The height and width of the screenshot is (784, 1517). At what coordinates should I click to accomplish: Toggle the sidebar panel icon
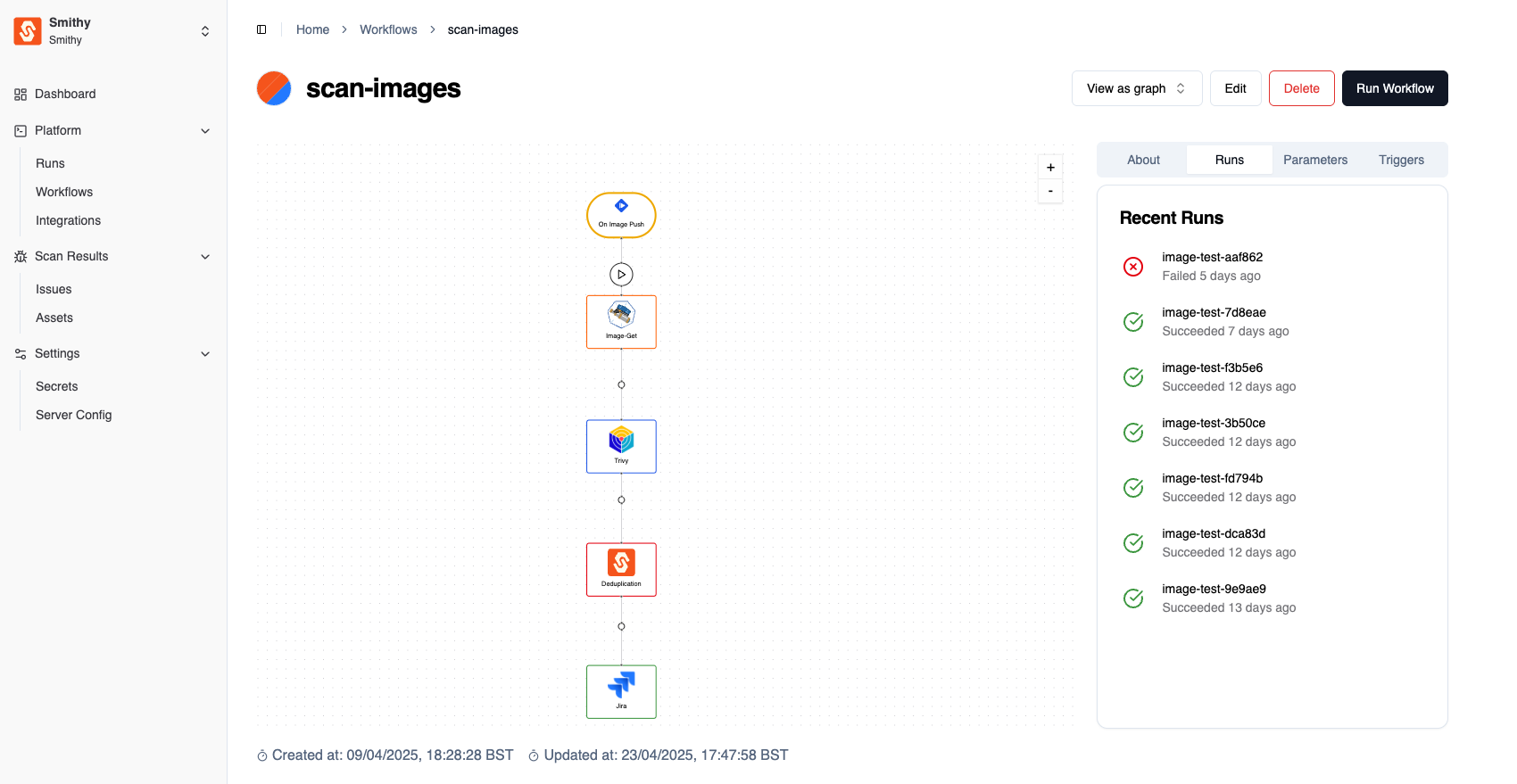[261, 29]
